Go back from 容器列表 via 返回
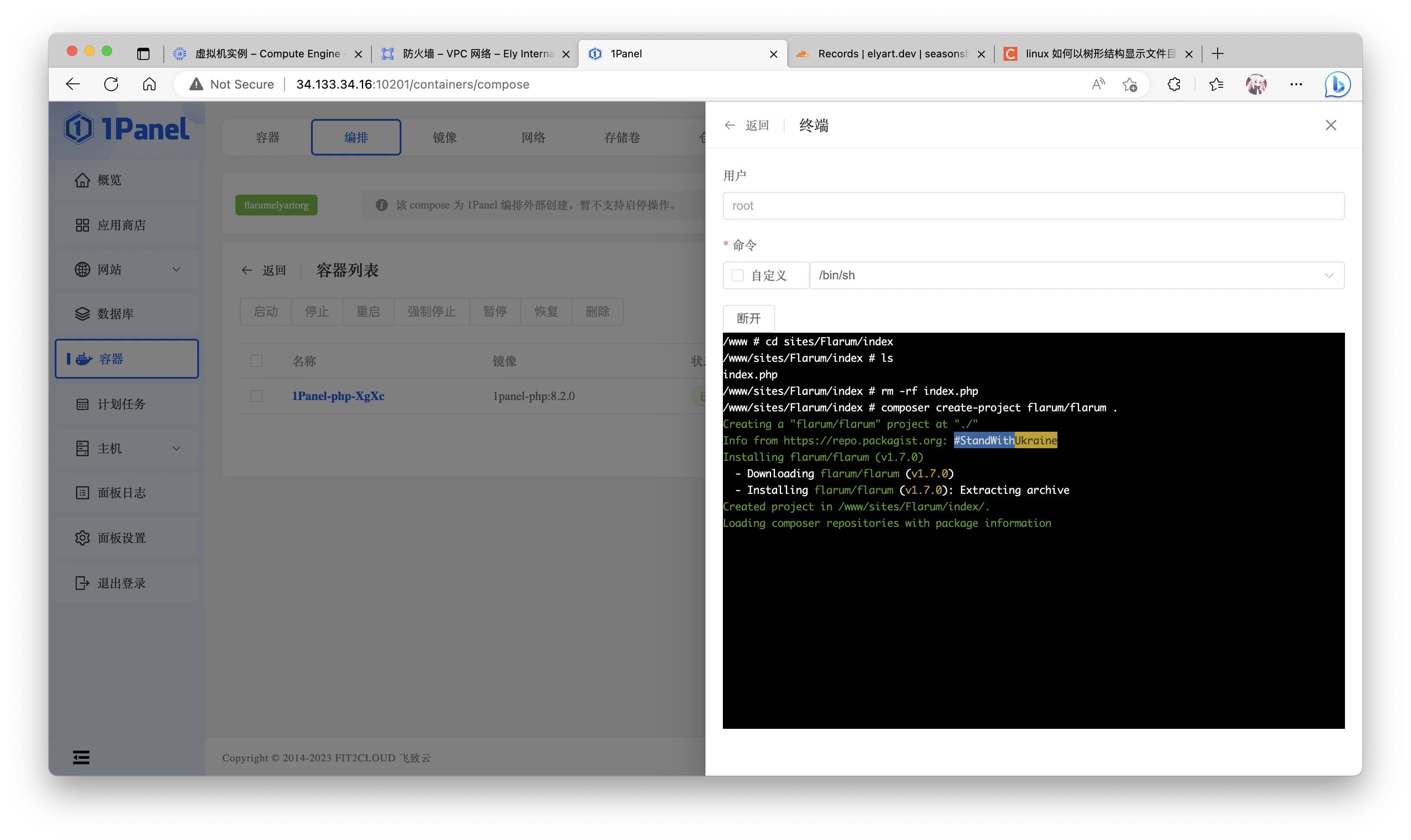1411x840 pixels. click(264, 270)
